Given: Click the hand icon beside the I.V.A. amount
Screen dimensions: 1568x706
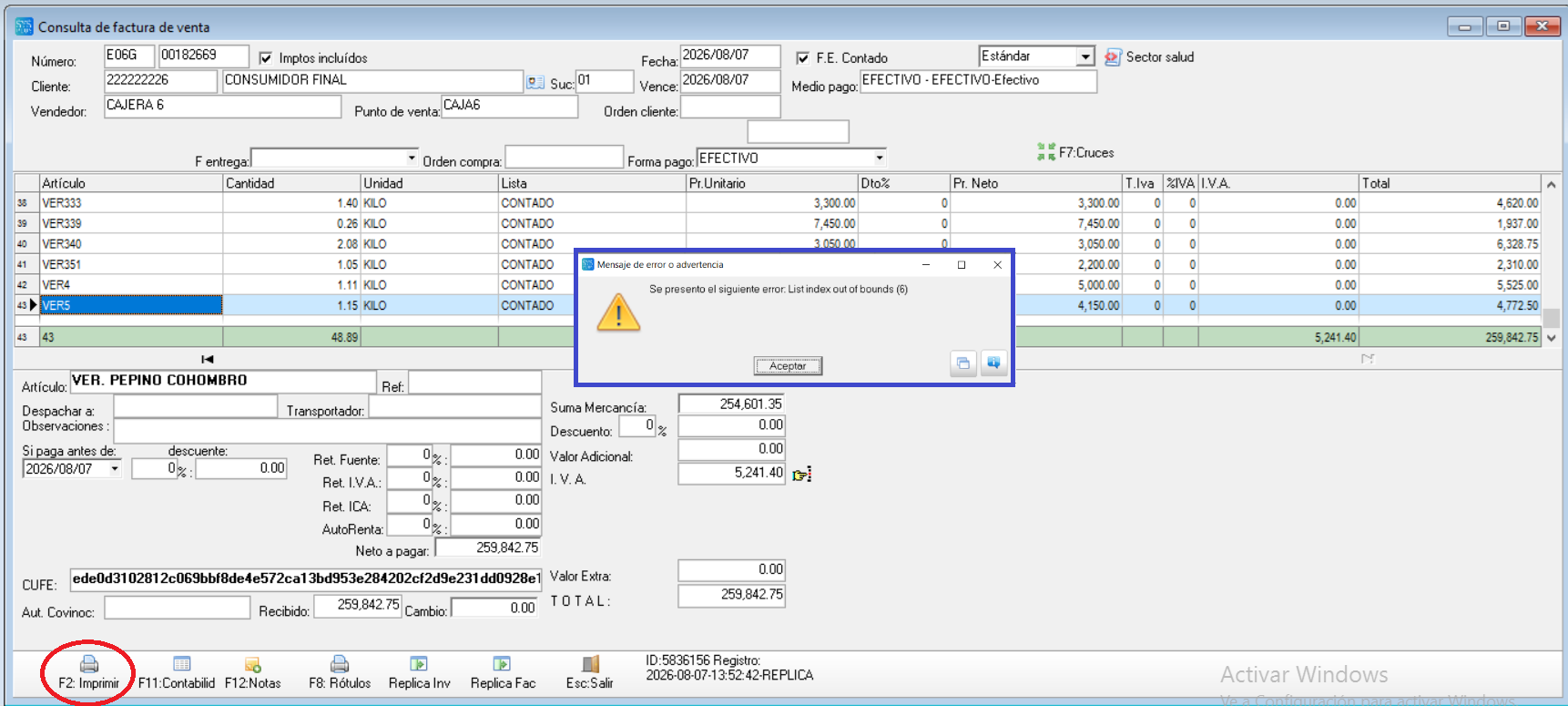Looking at the screenshot, I should (x=802, y=474).
